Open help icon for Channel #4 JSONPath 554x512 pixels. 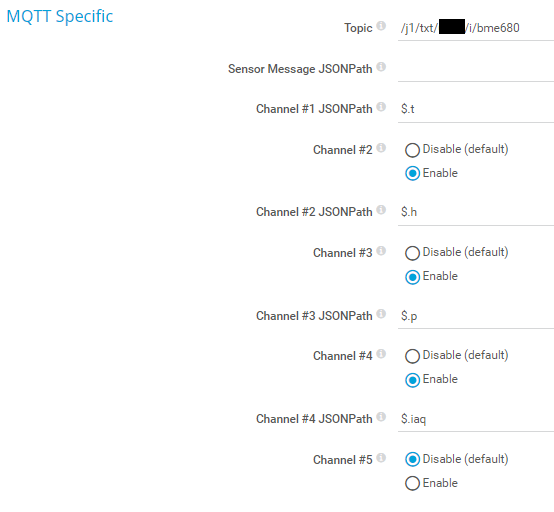coord(381,417)
